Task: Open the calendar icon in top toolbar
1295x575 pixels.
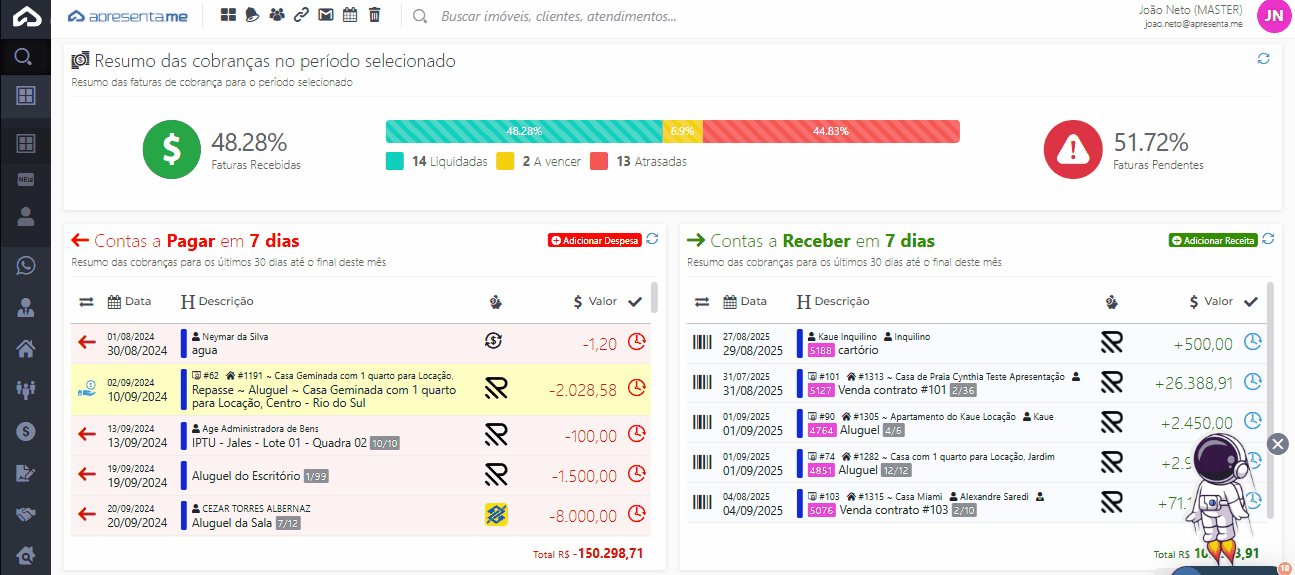Action: click(350, 15)
